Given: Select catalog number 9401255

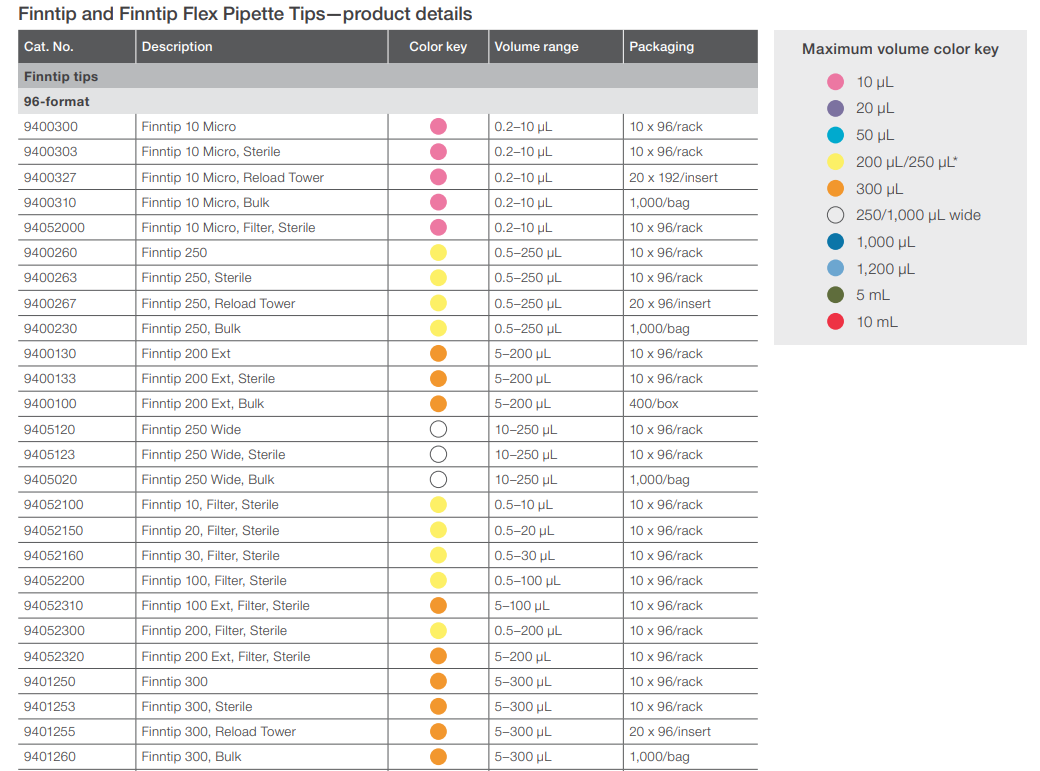Looking at the screenshot, I should click(50, 732).
